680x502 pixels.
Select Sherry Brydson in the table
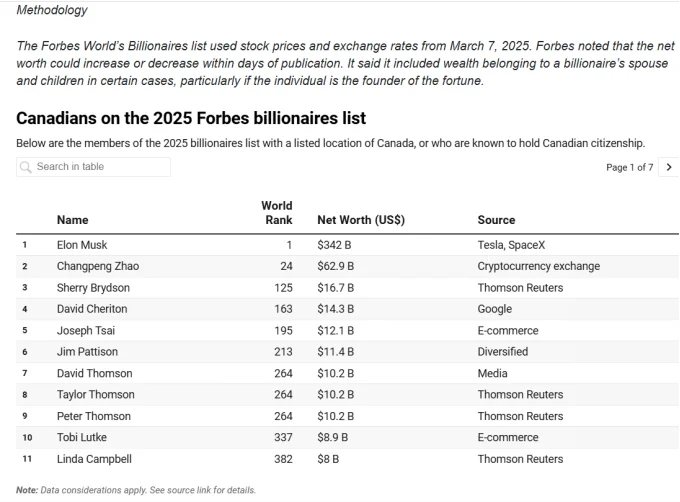tap(93, 288)
